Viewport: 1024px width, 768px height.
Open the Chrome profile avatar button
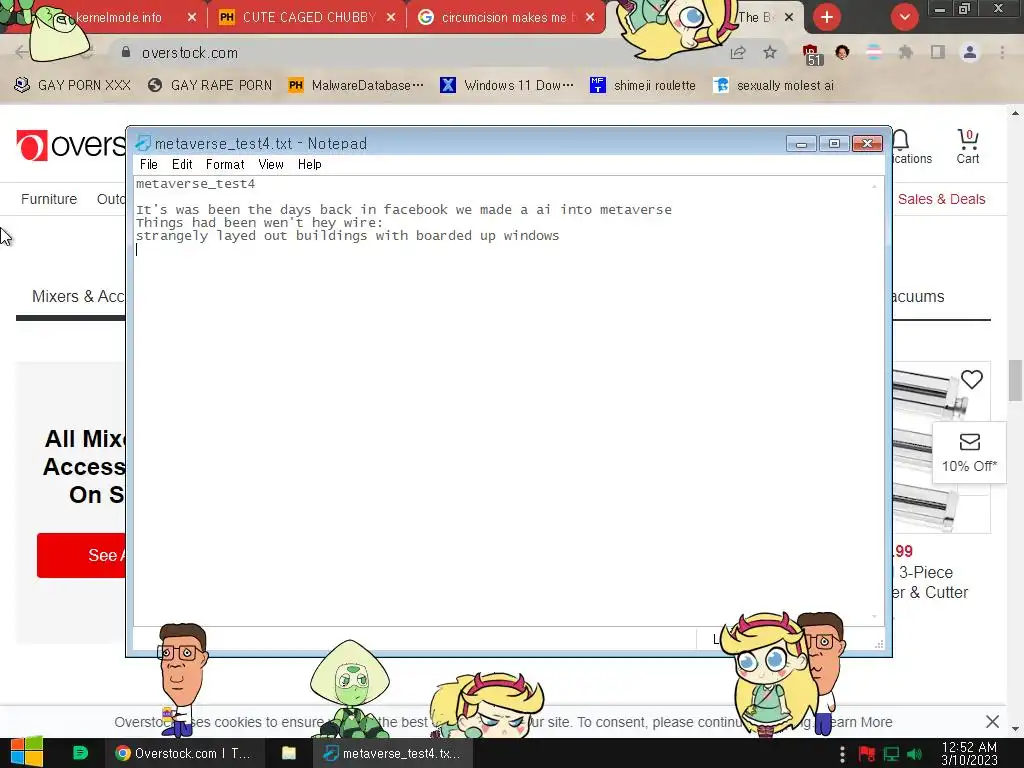(970, 53)
